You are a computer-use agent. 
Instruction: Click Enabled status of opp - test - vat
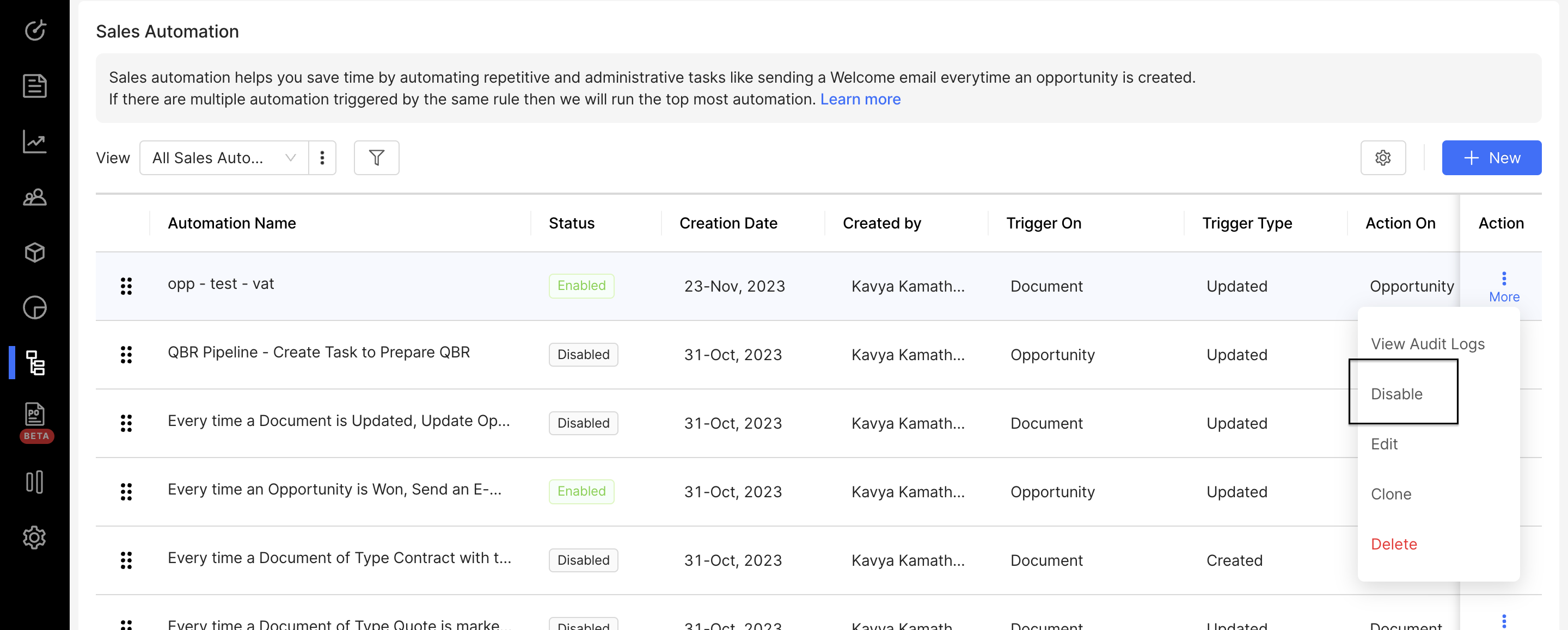pyautogui.click(x=581, y=286)
